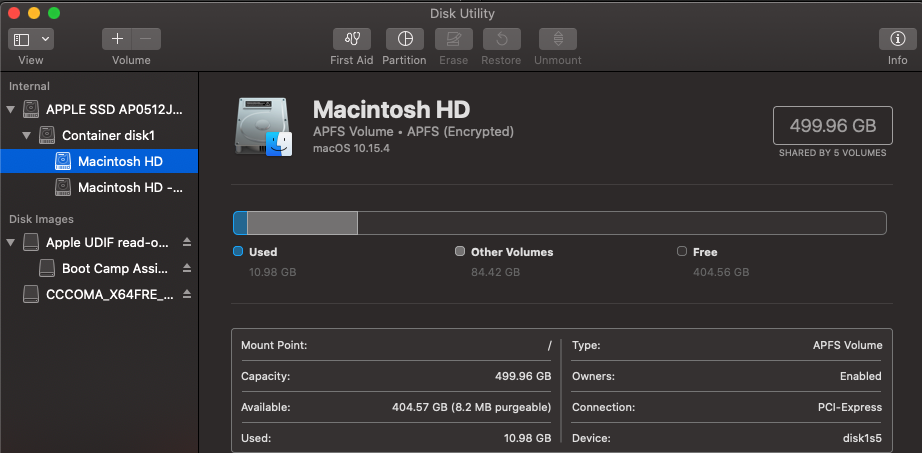
Task: Click the Disk Utility window title
Action: pyautogui.click(x=462, y=13)
